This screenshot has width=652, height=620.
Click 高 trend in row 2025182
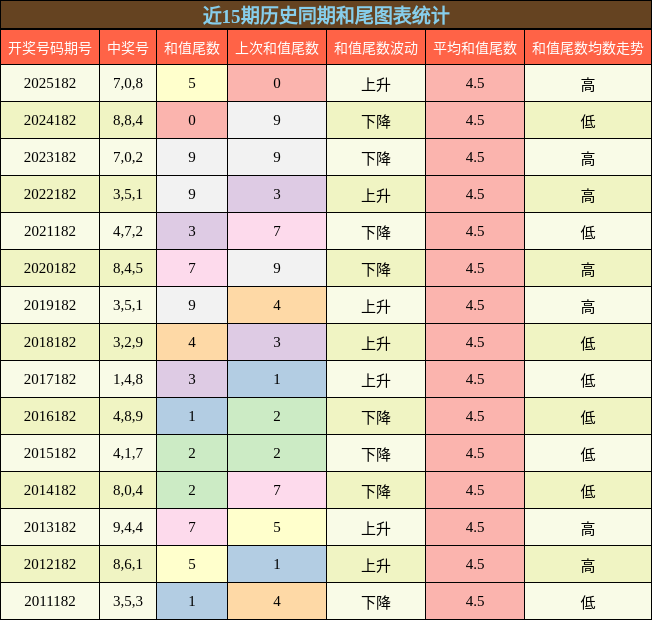588,85
